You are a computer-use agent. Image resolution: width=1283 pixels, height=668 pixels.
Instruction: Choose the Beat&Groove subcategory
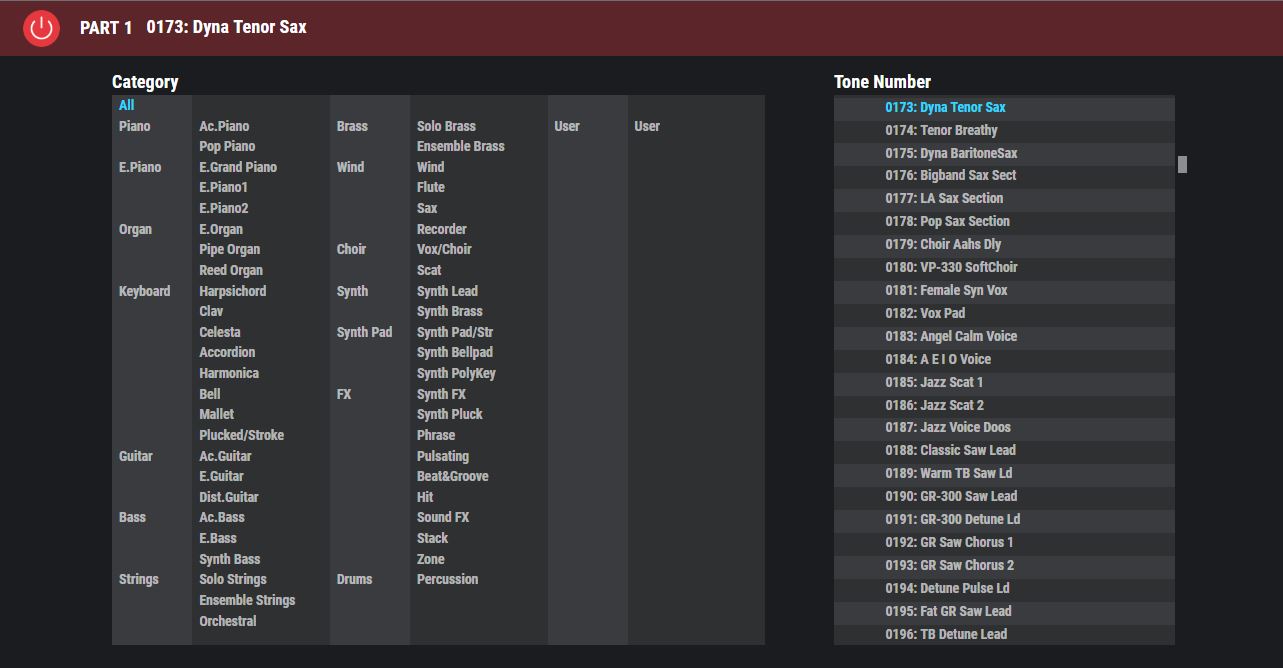452,476
